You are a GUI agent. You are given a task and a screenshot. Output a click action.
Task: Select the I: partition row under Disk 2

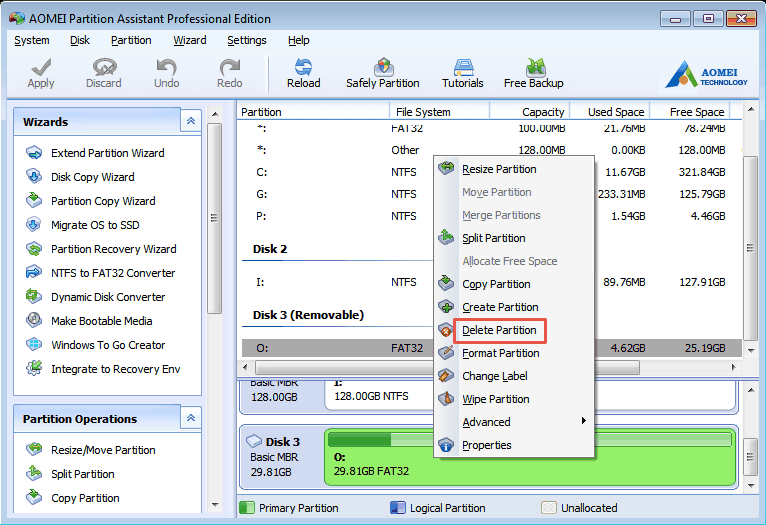(x=491, y=282)
